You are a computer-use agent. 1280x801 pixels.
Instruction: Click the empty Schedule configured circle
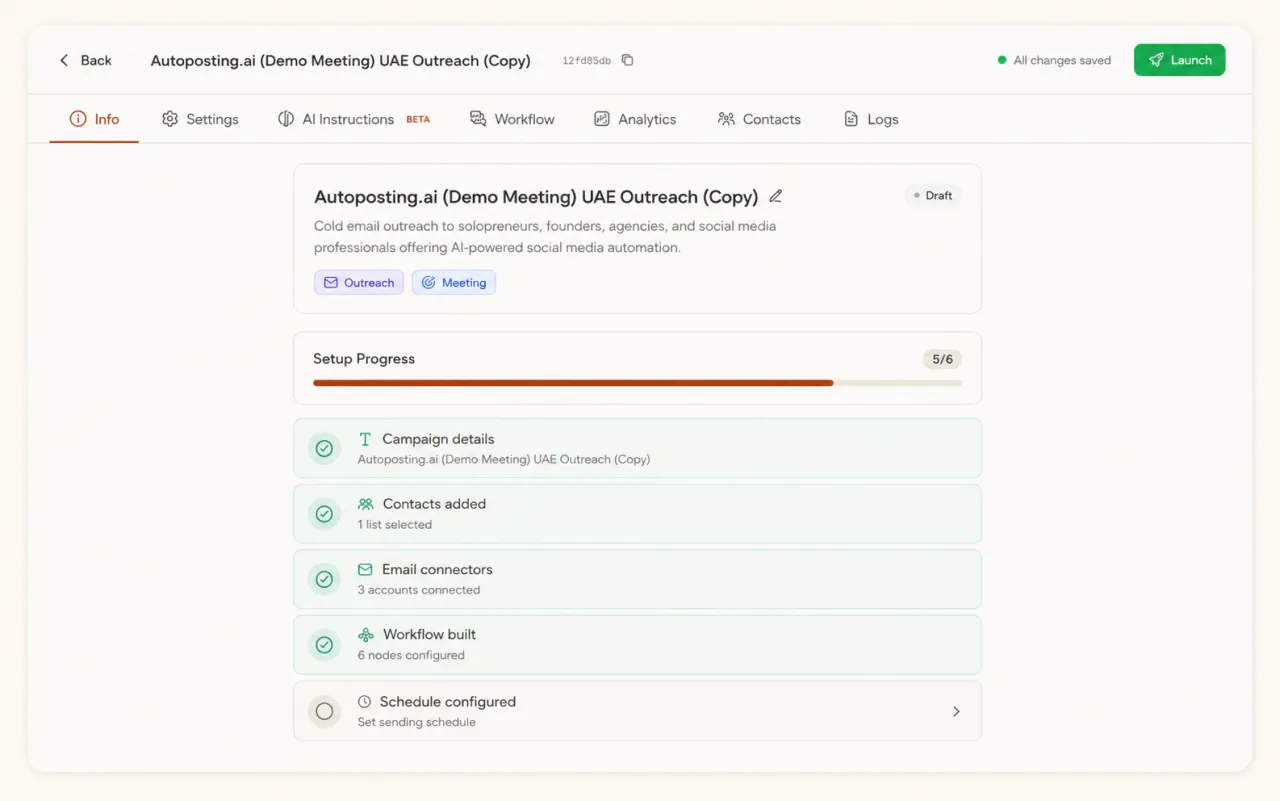click(324, 712)
